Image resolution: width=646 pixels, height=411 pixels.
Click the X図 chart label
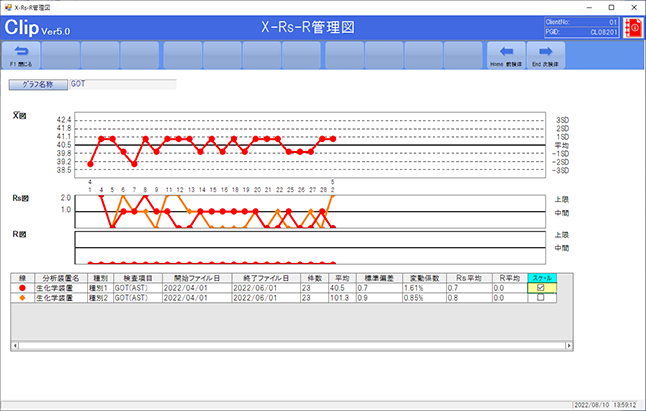pos(19,115)
